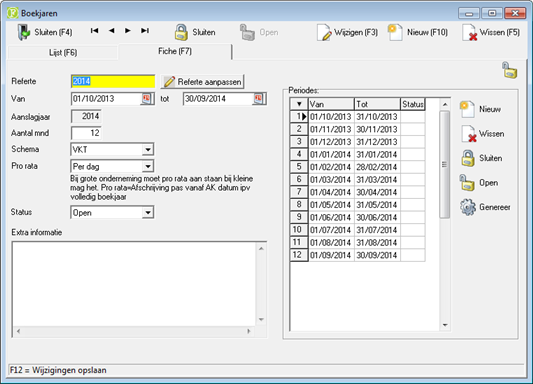Click the Aantal mnd field
The width and height of the screenshot is (533, 384).
tap(86, 133)
